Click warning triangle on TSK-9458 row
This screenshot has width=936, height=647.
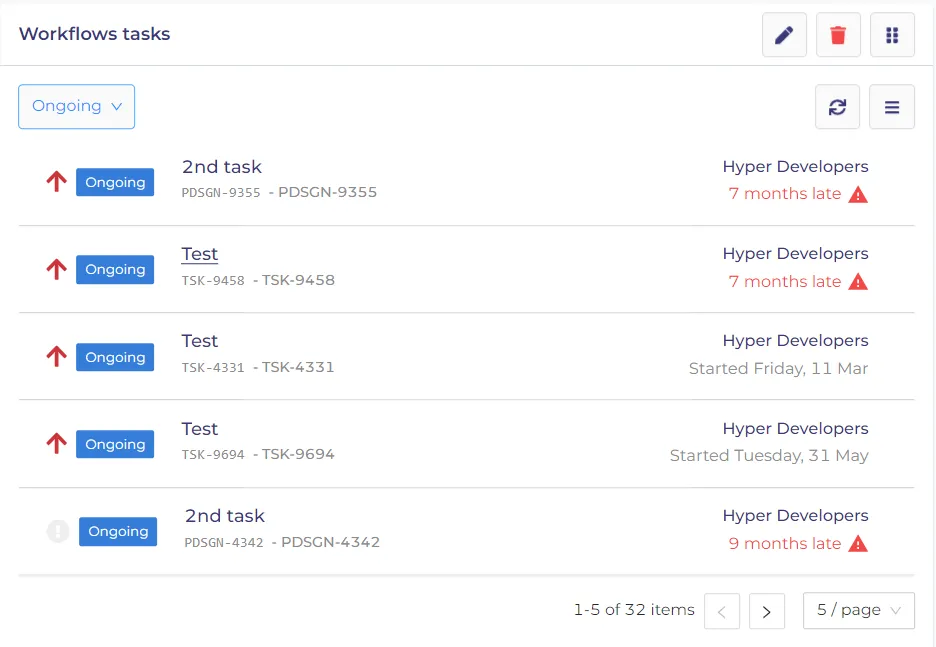858,282
